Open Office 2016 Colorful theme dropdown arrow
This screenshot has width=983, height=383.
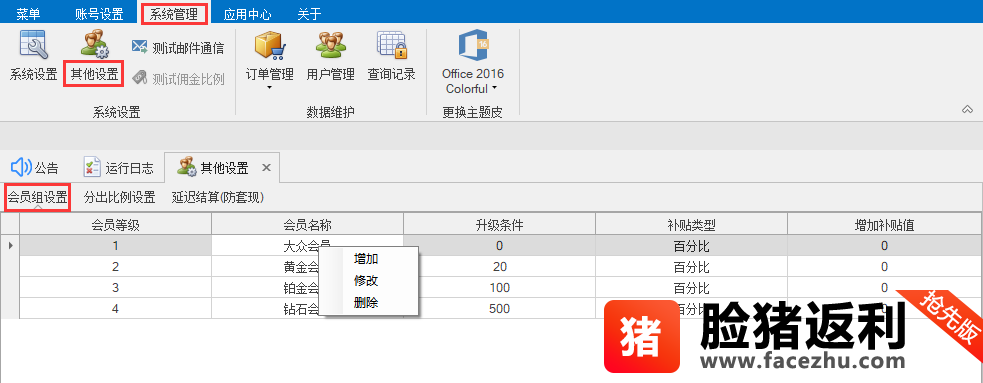point(494,88)
